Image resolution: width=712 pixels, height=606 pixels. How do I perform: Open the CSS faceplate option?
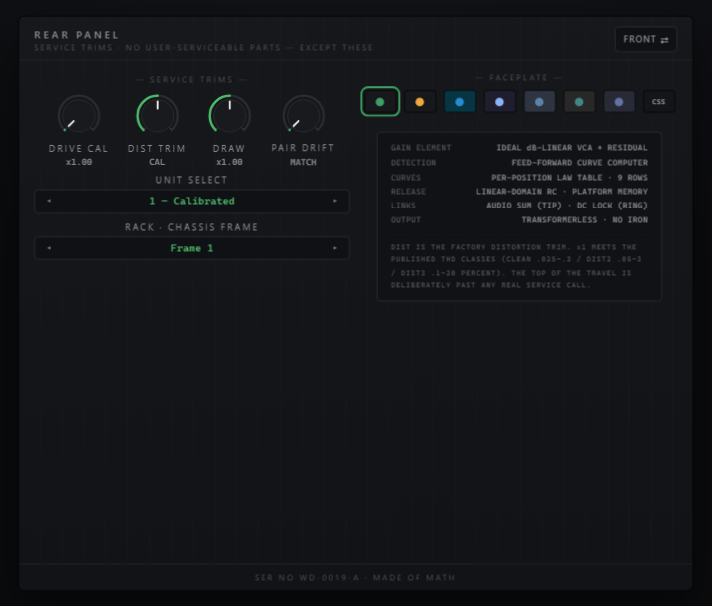click(659, 102)
